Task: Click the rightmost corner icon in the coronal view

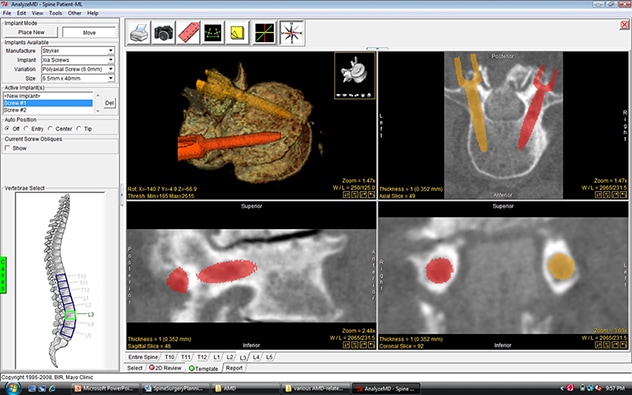Action: 623,345
